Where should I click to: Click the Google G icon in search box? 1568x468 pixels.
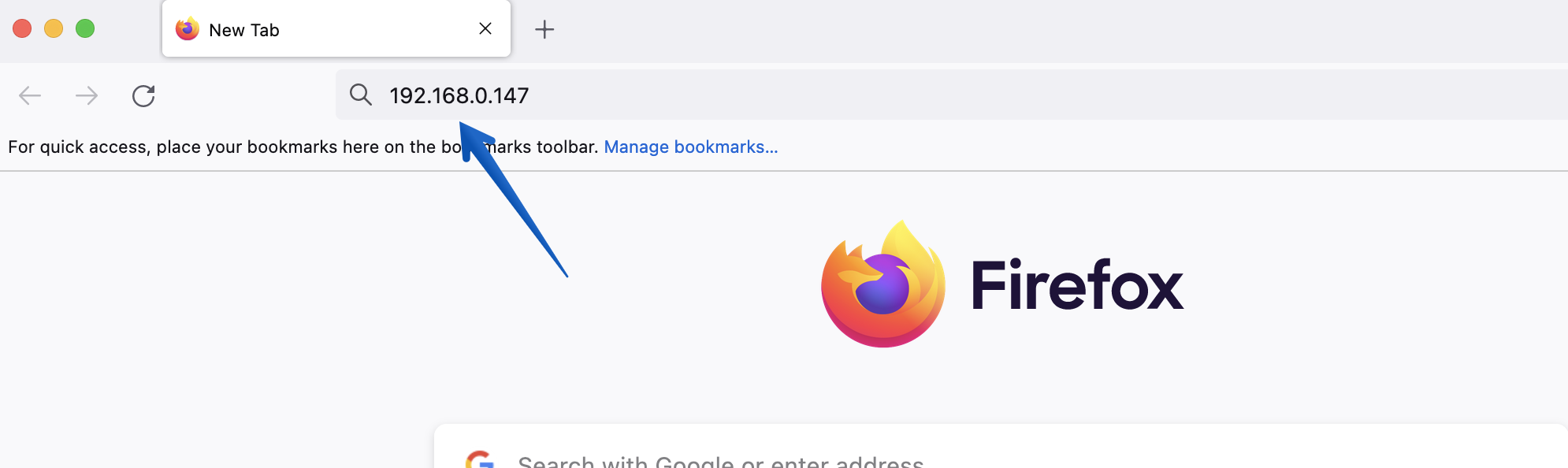pyautogui.click(x=479, y=460)
